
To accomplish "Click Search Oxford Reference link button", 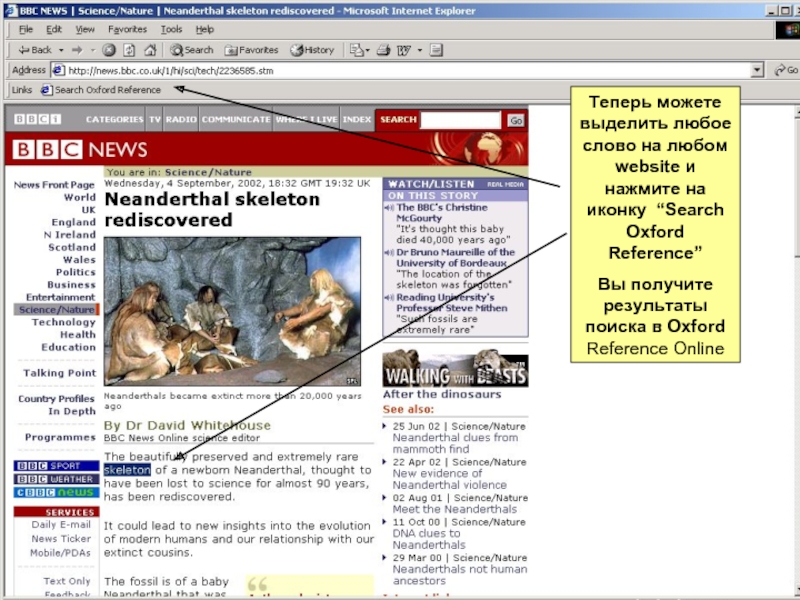I will [x=101, y=90].
